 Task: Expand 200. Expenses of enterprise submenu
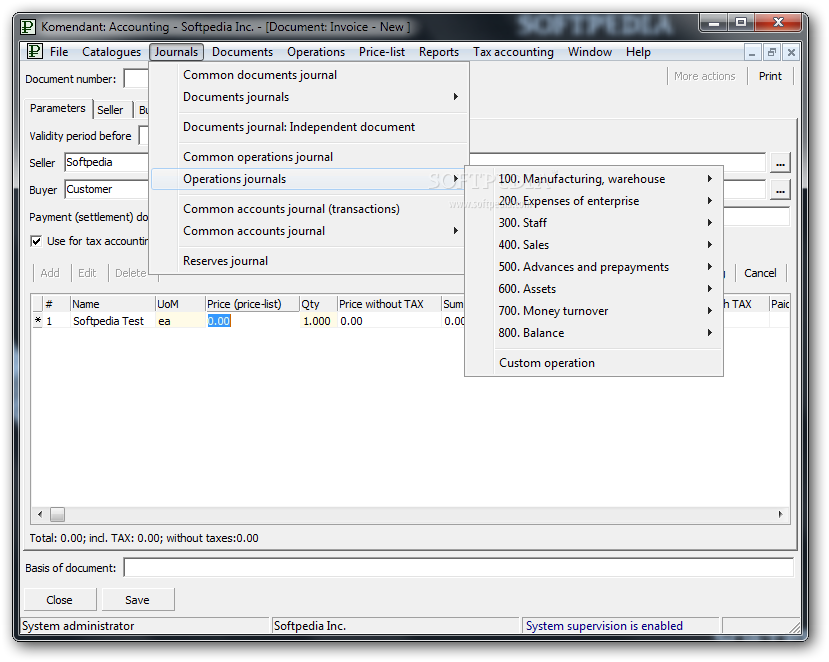pyautogui.click(x=594, y=201)
